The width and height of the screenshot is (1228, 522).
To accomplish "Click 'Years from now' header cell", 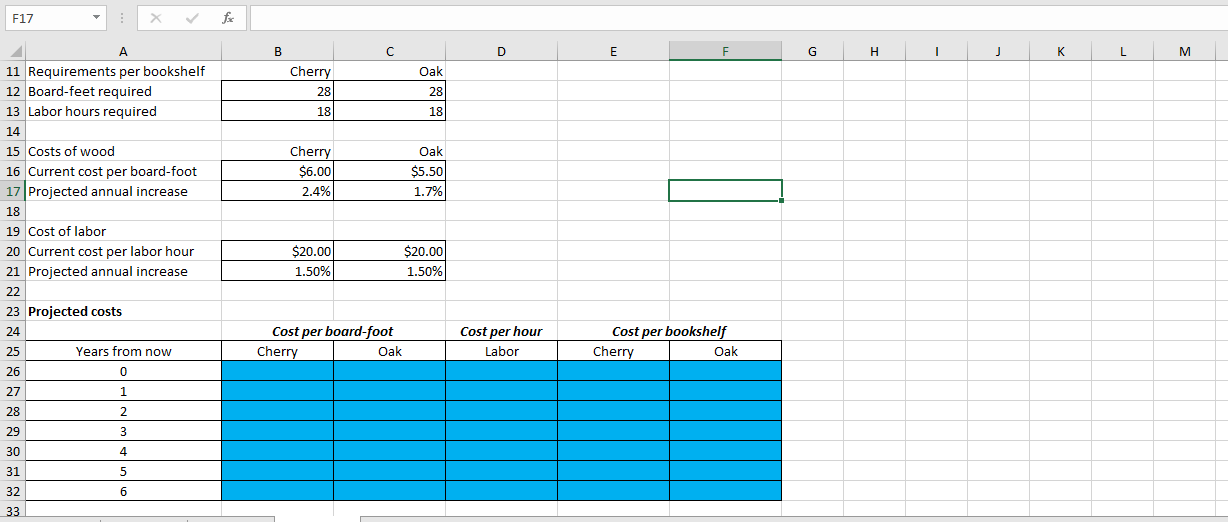I will (x=122, y=351).
